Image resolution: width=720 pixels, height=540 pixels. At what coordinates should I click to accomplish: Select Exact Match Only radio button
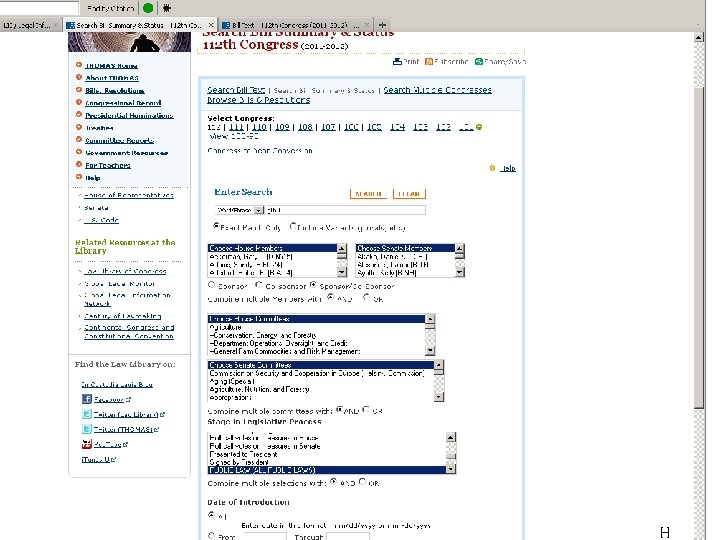click(x=216, y=226)
